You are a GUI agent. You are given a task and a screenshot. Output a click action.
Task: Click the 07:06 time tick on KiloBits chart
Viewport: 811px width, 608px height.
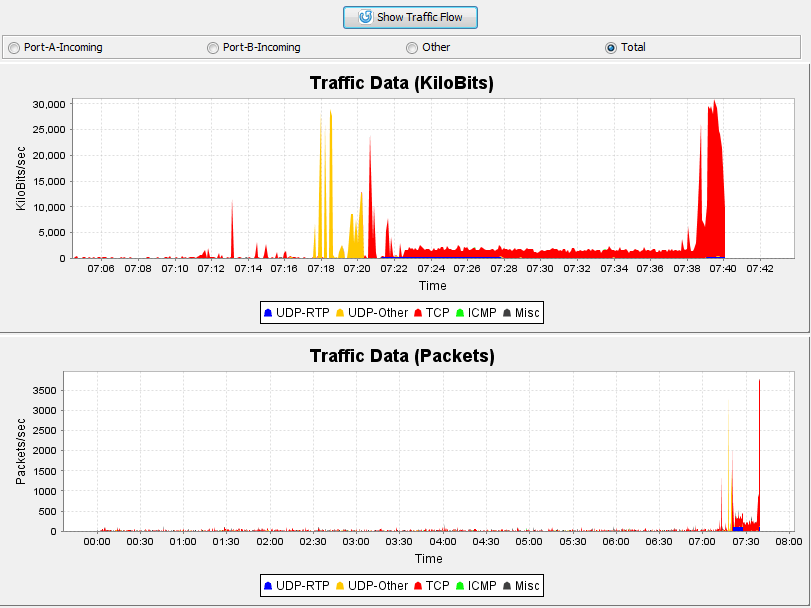(101, 269)
